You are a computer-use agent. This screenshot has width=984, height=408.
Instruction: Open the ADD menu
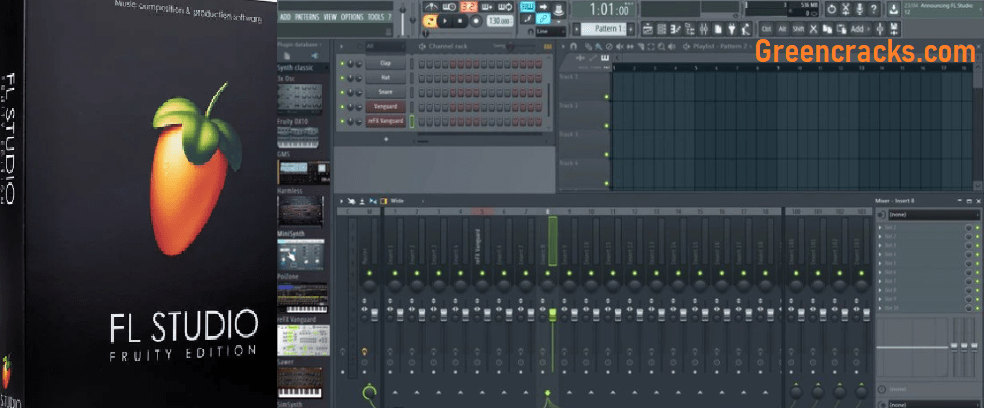[285, 17]
